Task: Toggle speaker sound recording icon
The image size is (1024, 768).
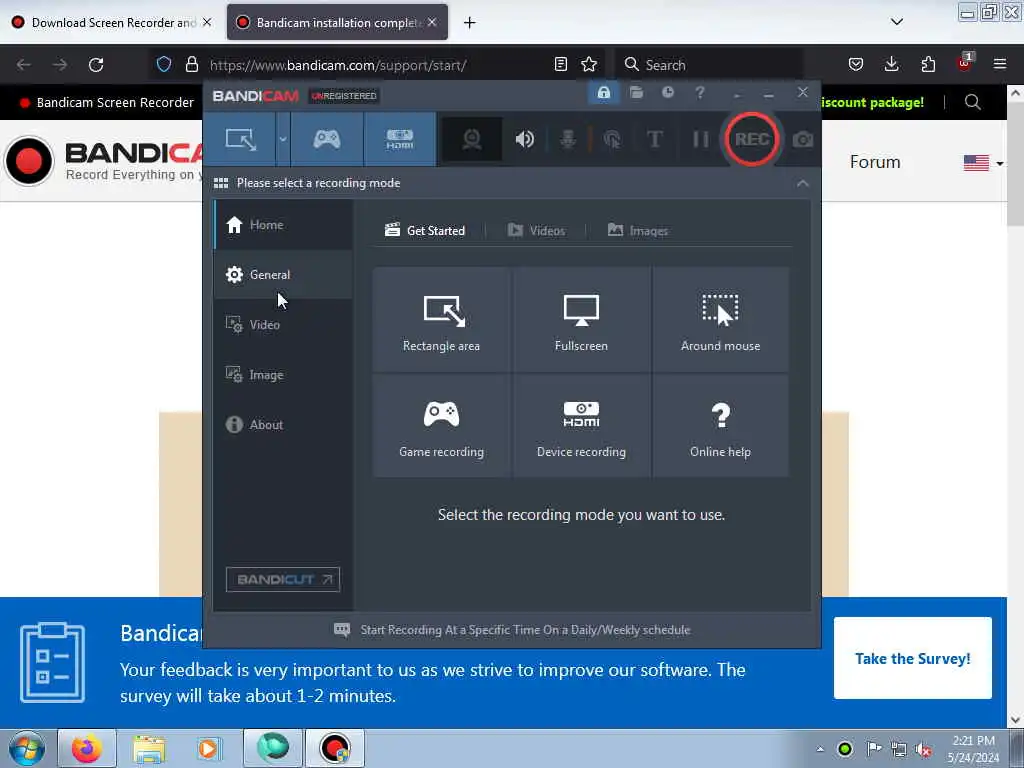Action: coord(524,139)
